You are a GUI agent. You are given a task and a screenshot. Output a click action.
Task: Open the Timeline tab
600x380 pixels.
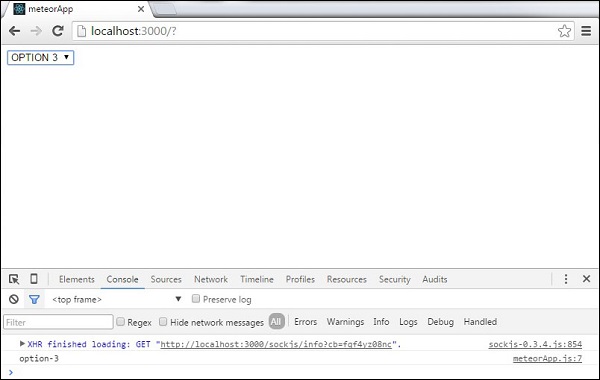point(257,279)
